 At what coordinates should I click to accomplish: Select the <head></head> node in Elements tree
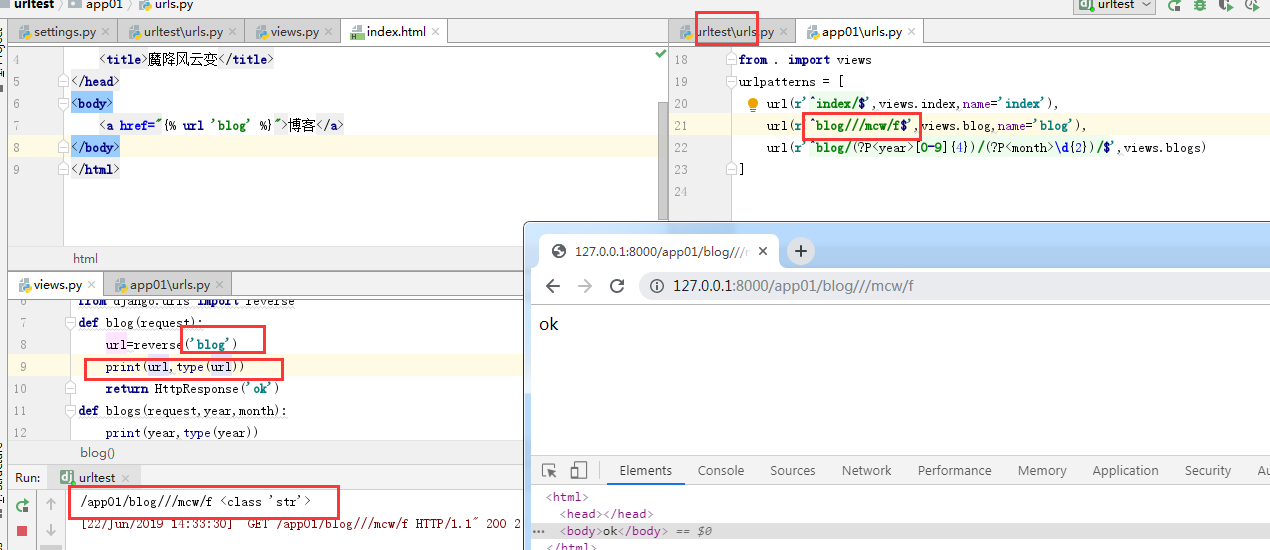coord(605,514)
